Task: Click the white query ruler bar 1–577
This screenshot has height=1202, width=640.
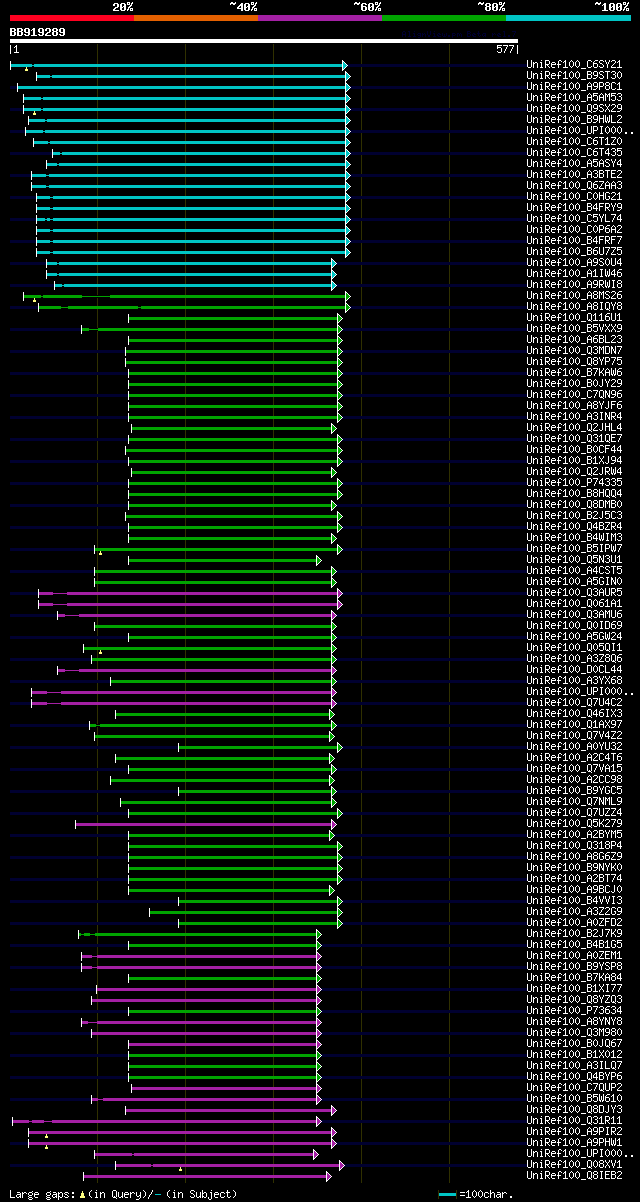Action: (x=264, y=41)
